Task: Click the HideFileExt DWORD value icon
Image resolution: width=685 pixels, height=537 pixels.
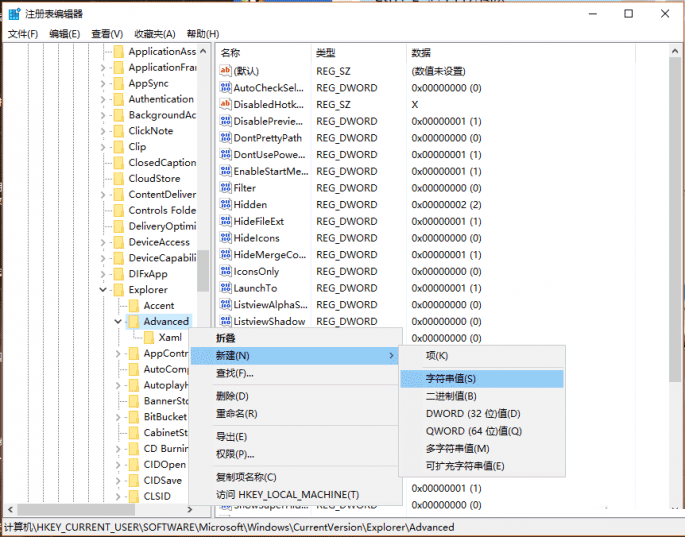Action: (x=225, y=222)
